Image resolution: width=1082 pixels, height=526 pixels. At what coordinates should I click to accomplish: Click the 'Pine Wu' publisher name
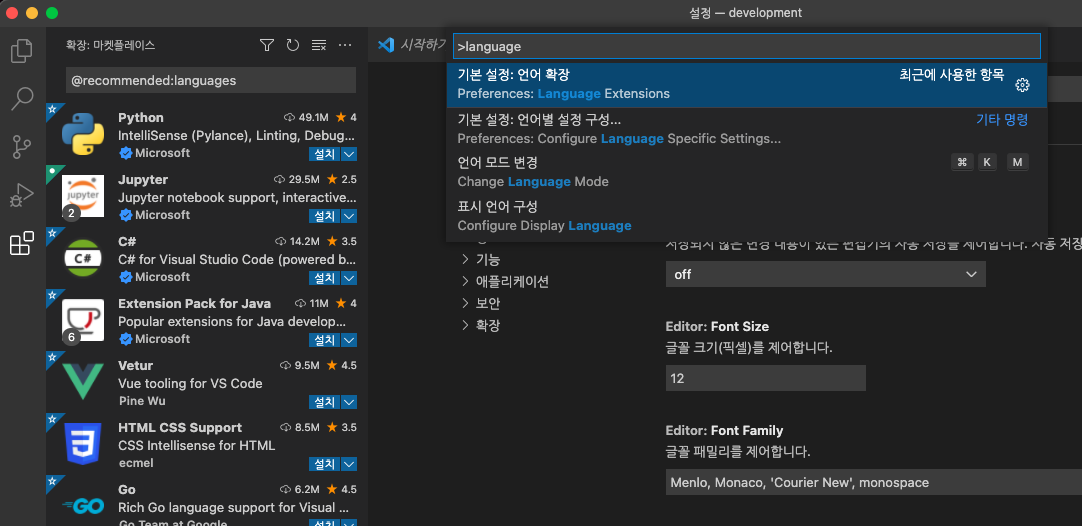pyautogui.click(x=142, y=401)
